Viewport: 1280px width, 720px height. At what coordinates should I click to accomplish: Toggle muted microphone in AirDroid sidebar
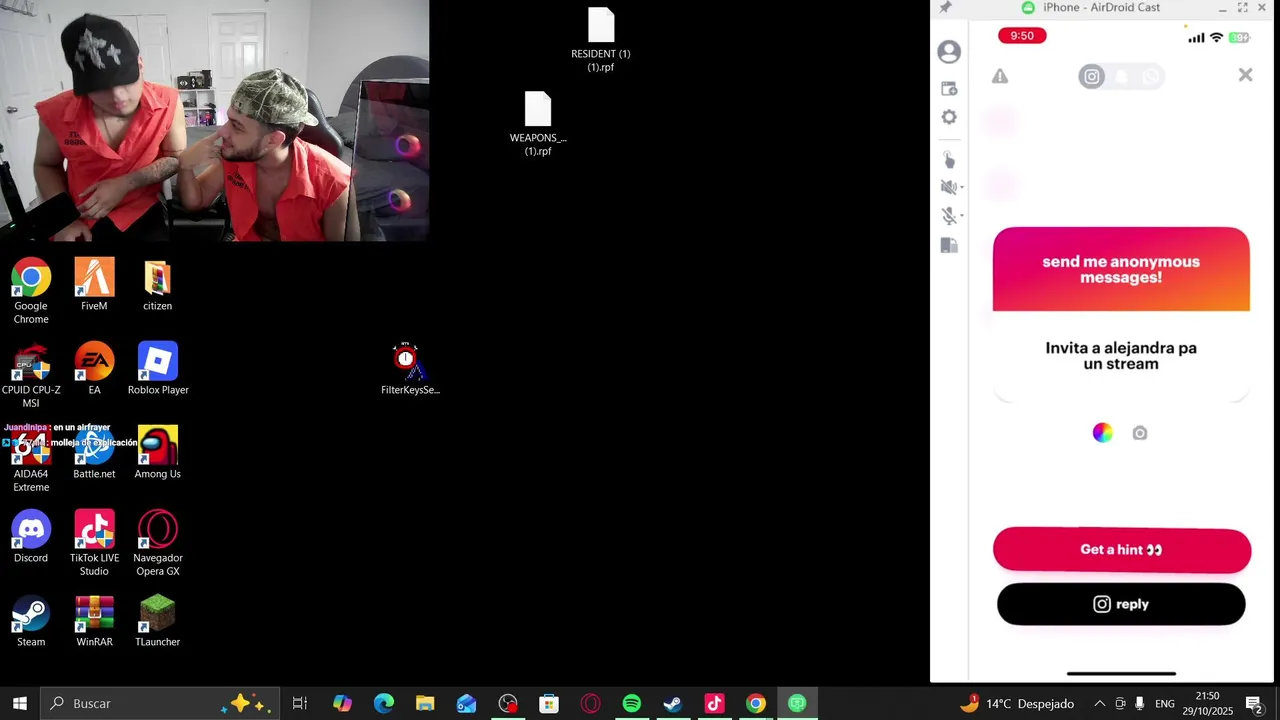[x=948, y=215]
